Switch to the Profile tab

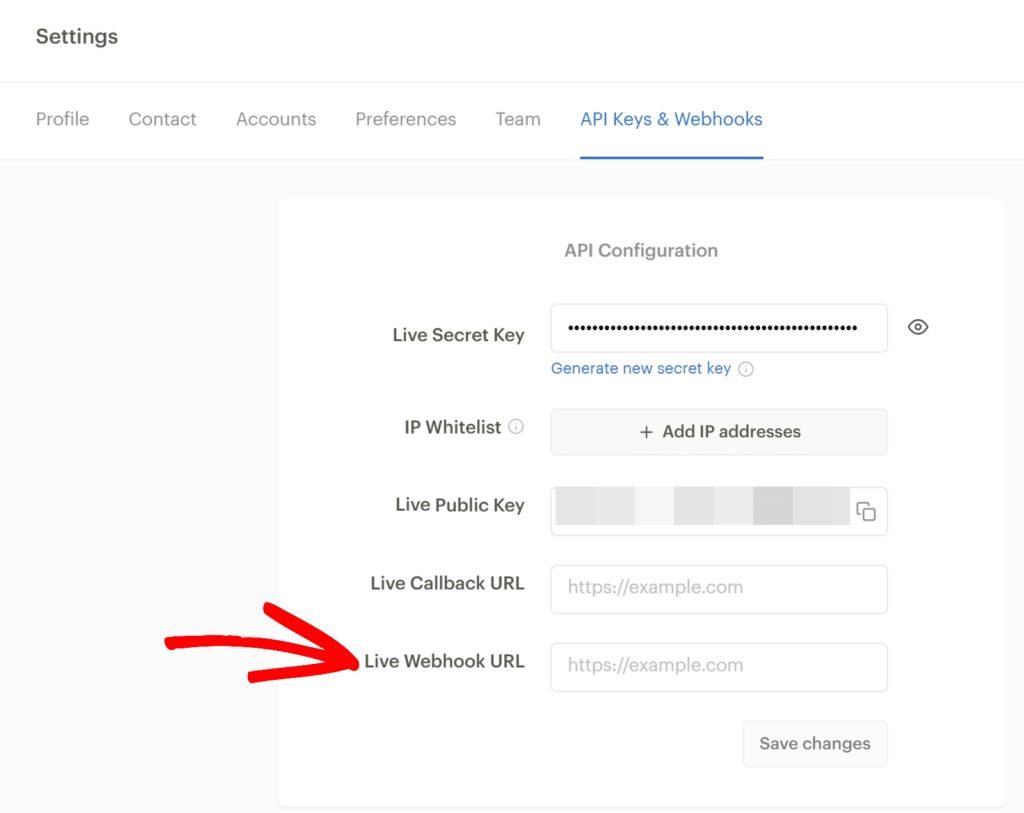pos(63,119)
